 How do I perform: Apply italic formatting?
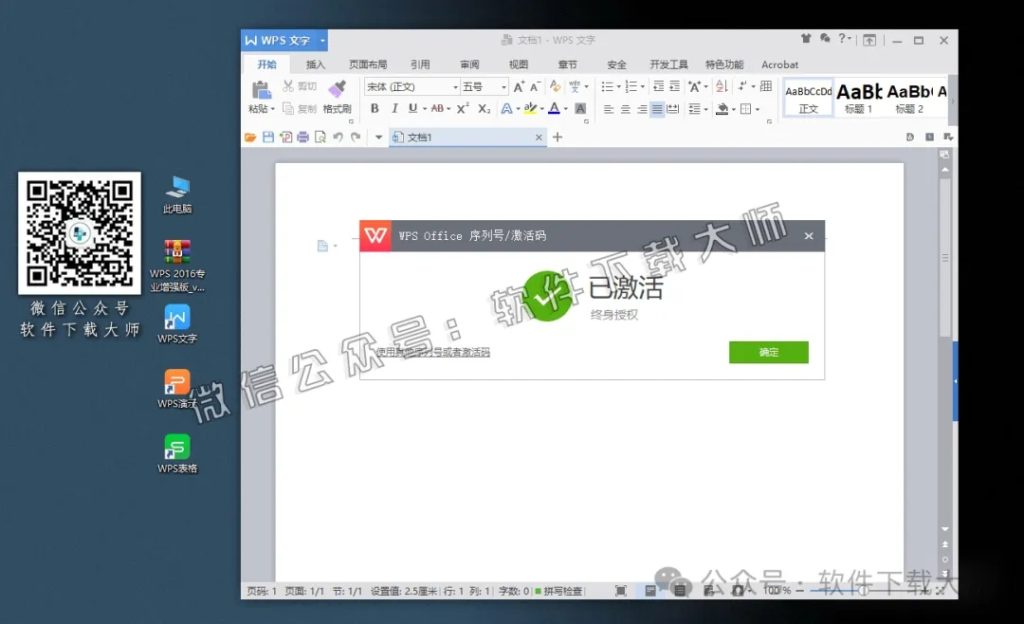click(394, 108)
